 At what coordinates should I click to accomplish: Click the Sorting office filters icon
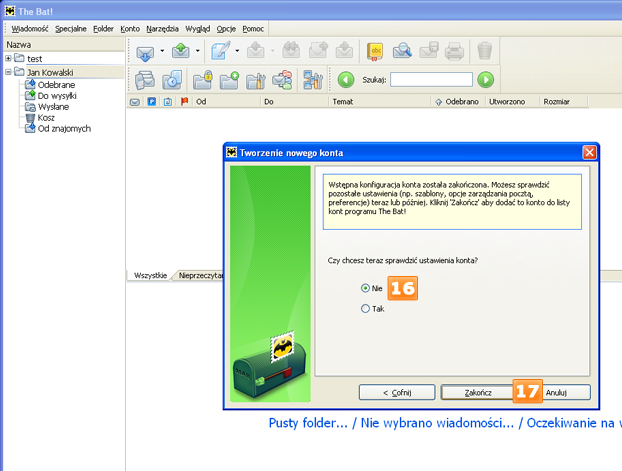point(313,80)
